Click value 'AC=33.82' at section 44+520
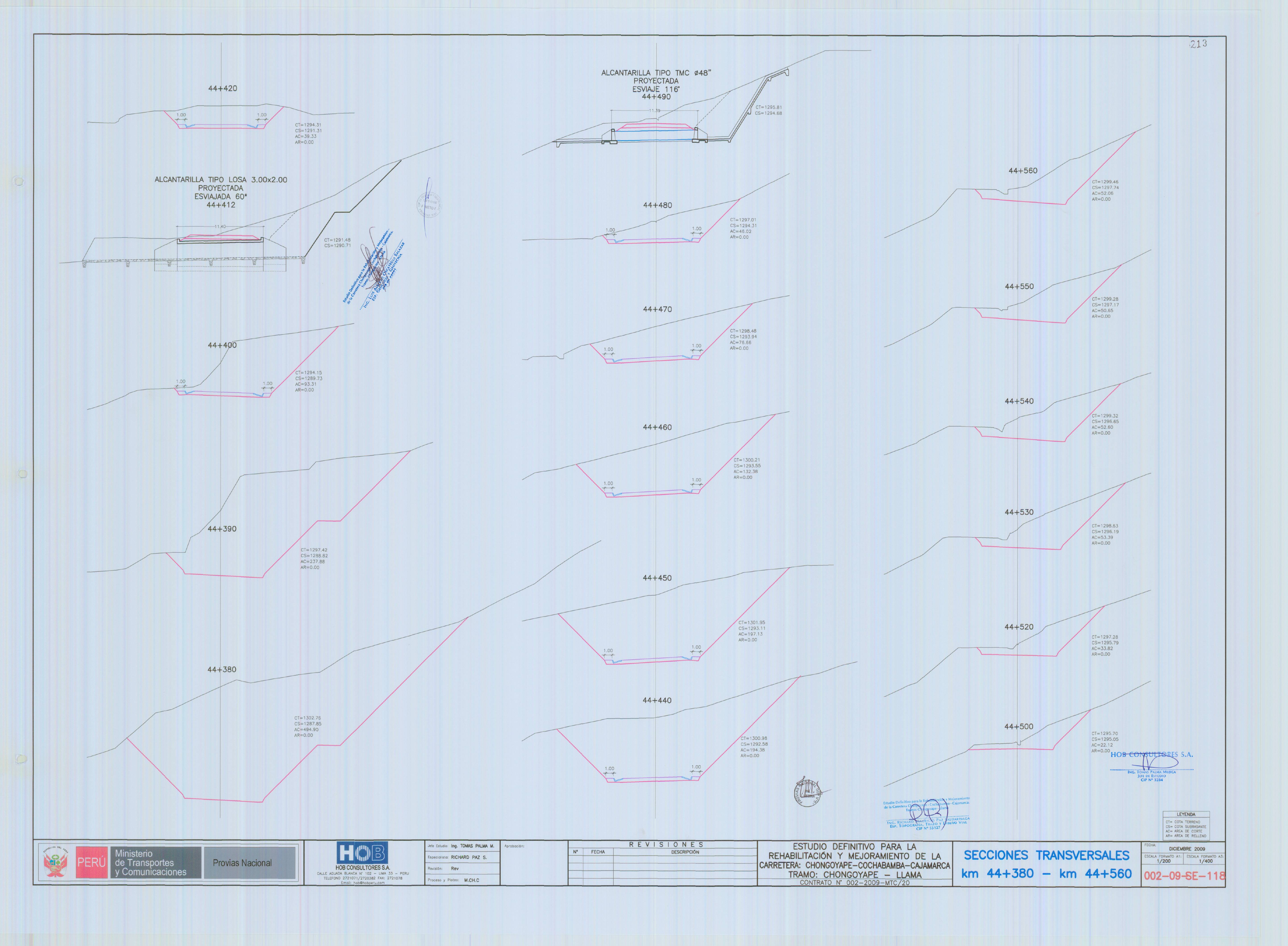The height and width of the screenshot is (946, 1288). 1102,649
